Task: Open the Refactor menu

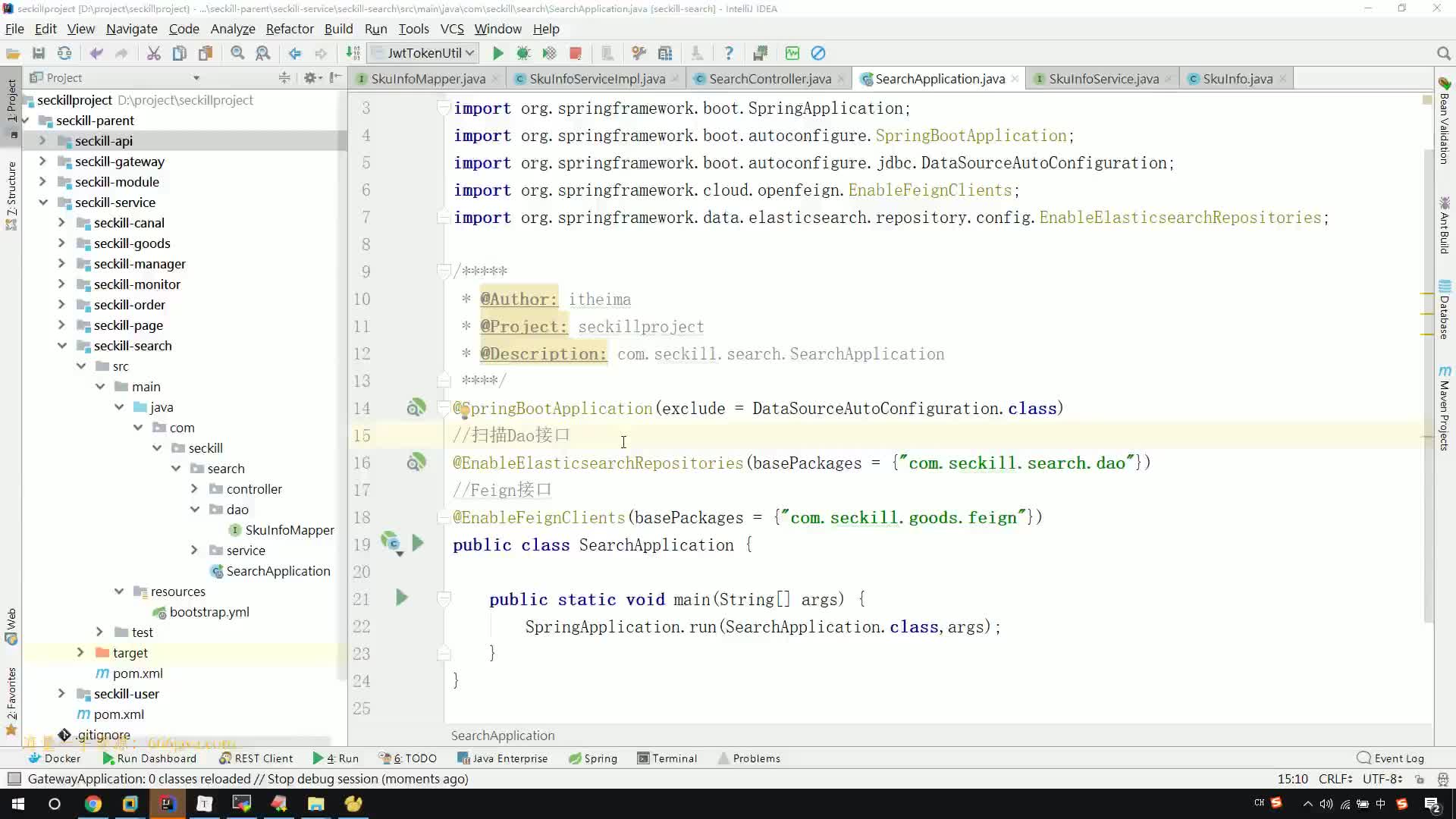Action: (x=290, y=29)
